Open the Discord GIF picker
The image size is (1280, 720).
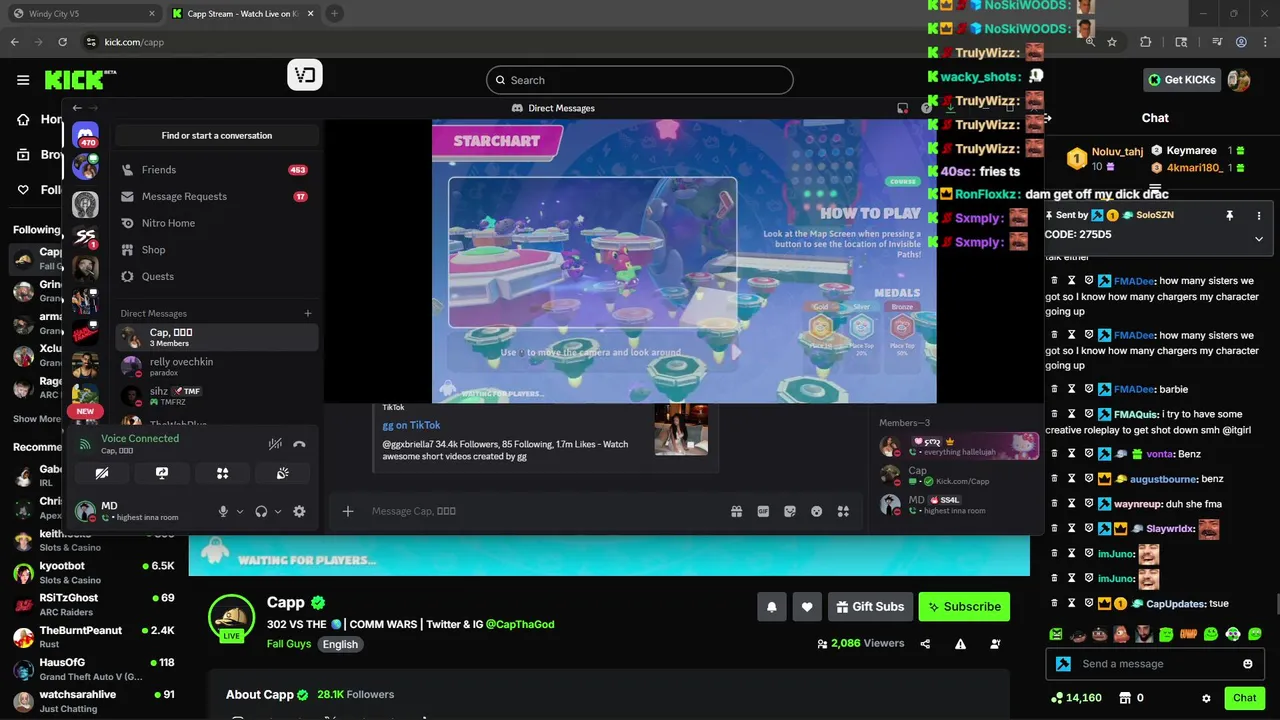(763, 511)
